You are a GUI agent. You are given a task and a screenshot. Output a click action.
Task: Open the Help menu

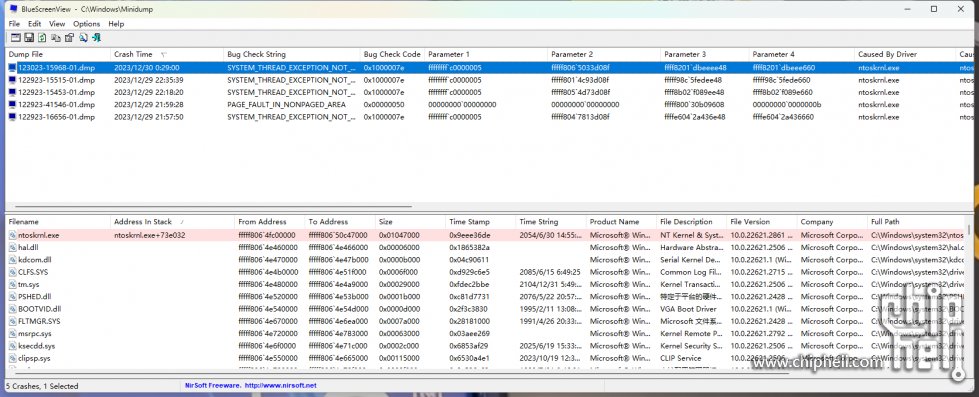[116, 24]
